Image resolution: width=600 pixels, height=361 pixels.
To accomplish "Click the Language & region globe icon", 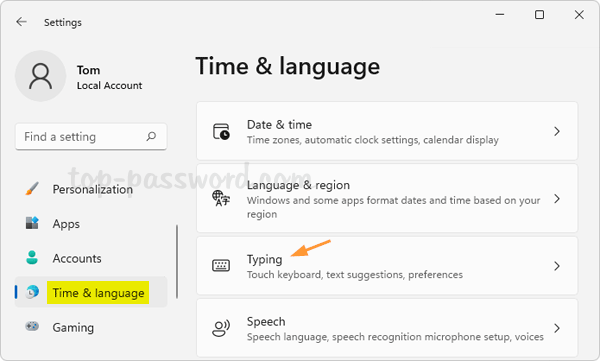I will [221, 198].
